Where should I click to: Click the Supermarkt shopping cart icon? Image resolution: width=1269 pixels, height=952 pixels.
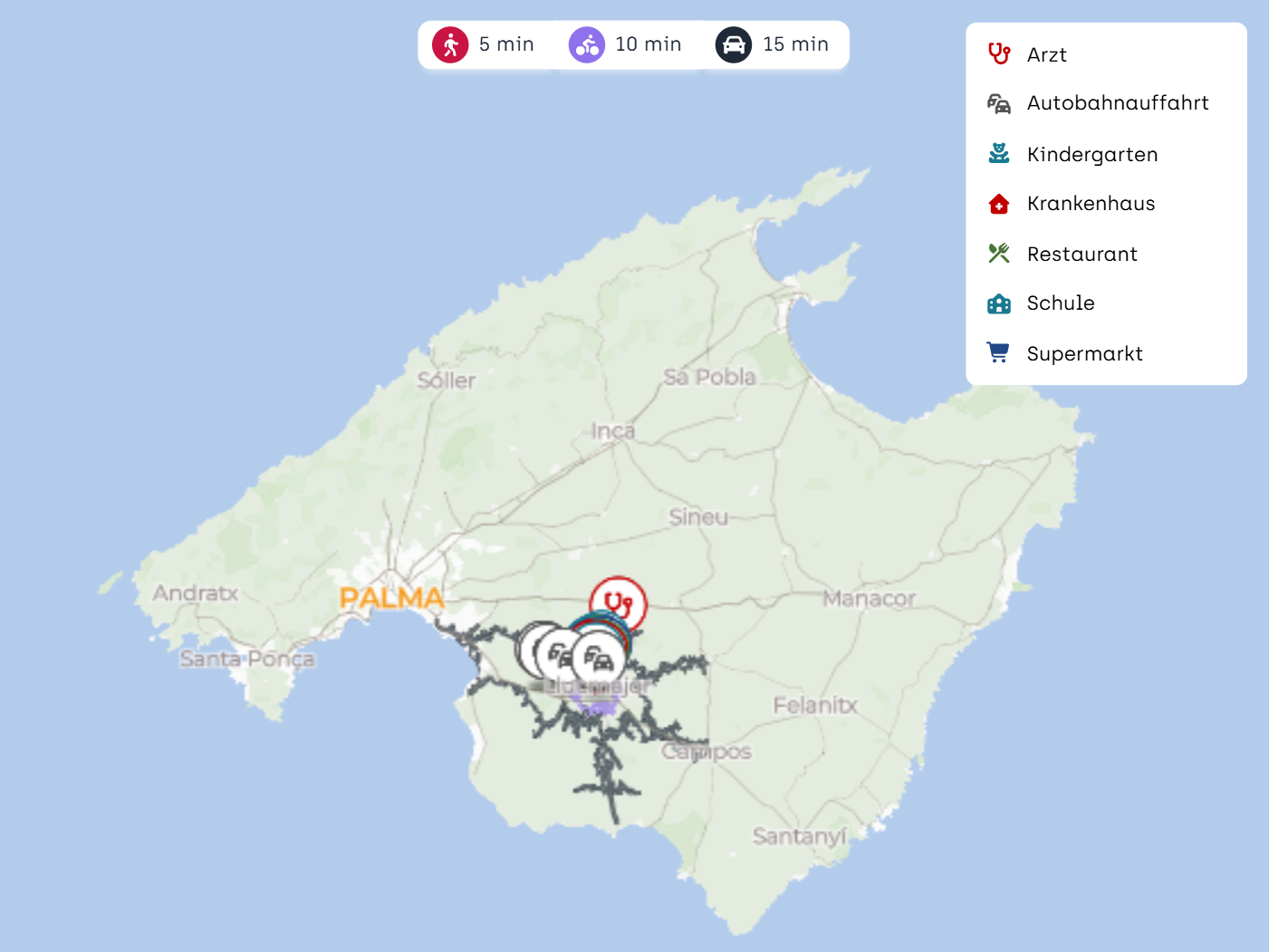[998, 353]
